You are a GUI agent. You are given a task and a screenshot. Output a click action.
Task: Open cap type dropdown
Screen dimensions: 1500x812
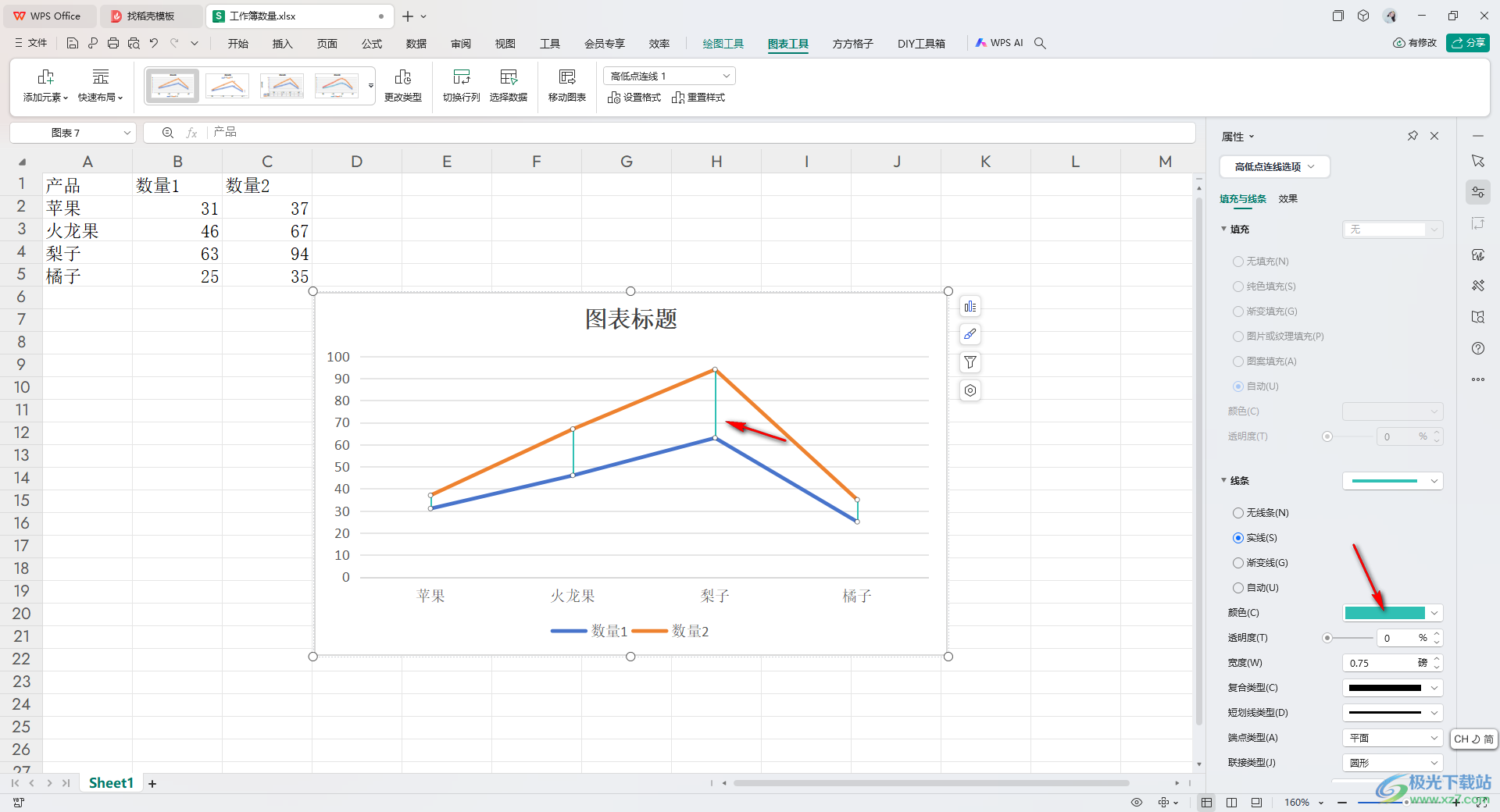(x=1392, y=738)
